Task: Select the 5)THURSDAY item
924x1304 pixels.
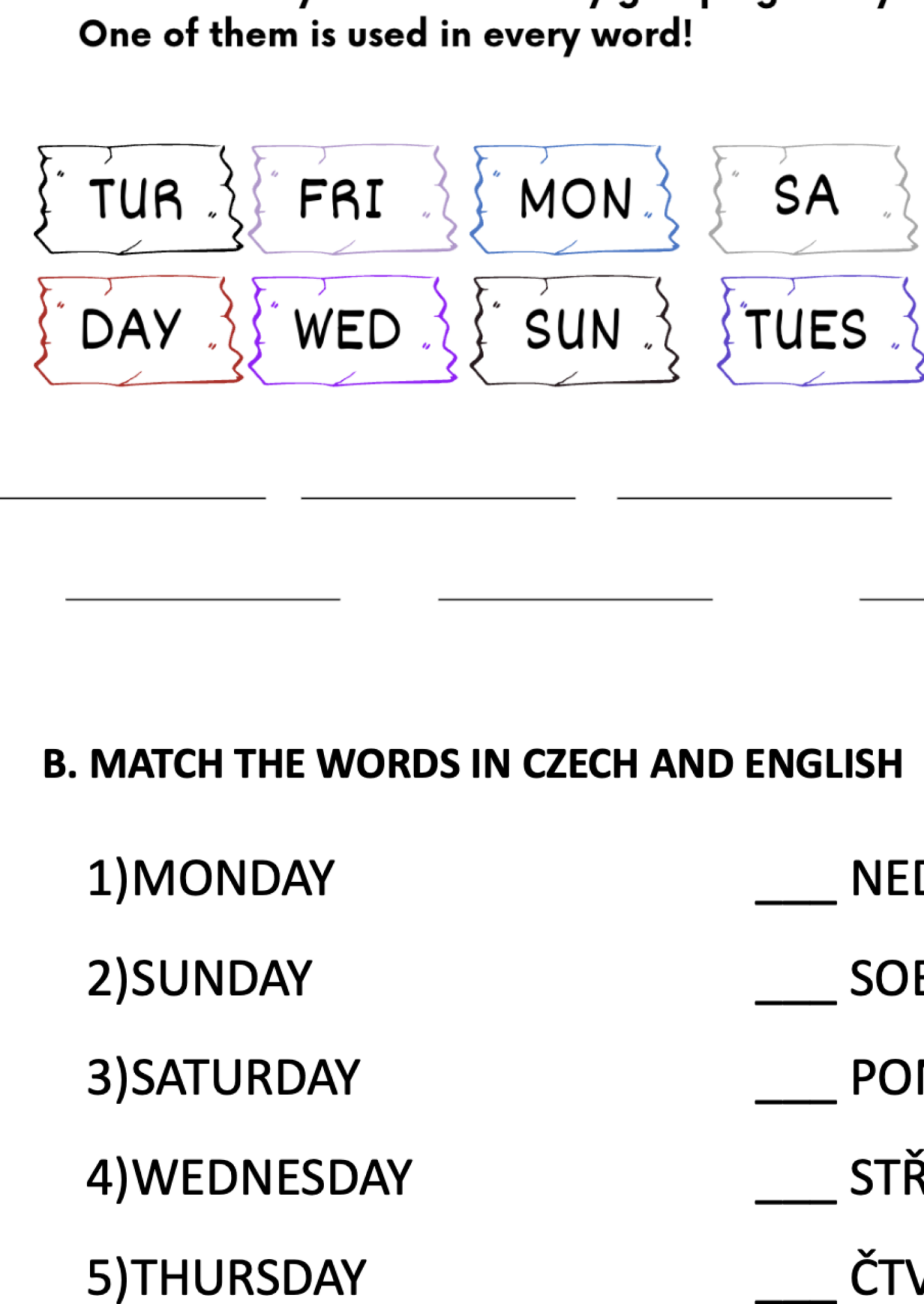Action: pyautogui.click(x=226, y=1277)
